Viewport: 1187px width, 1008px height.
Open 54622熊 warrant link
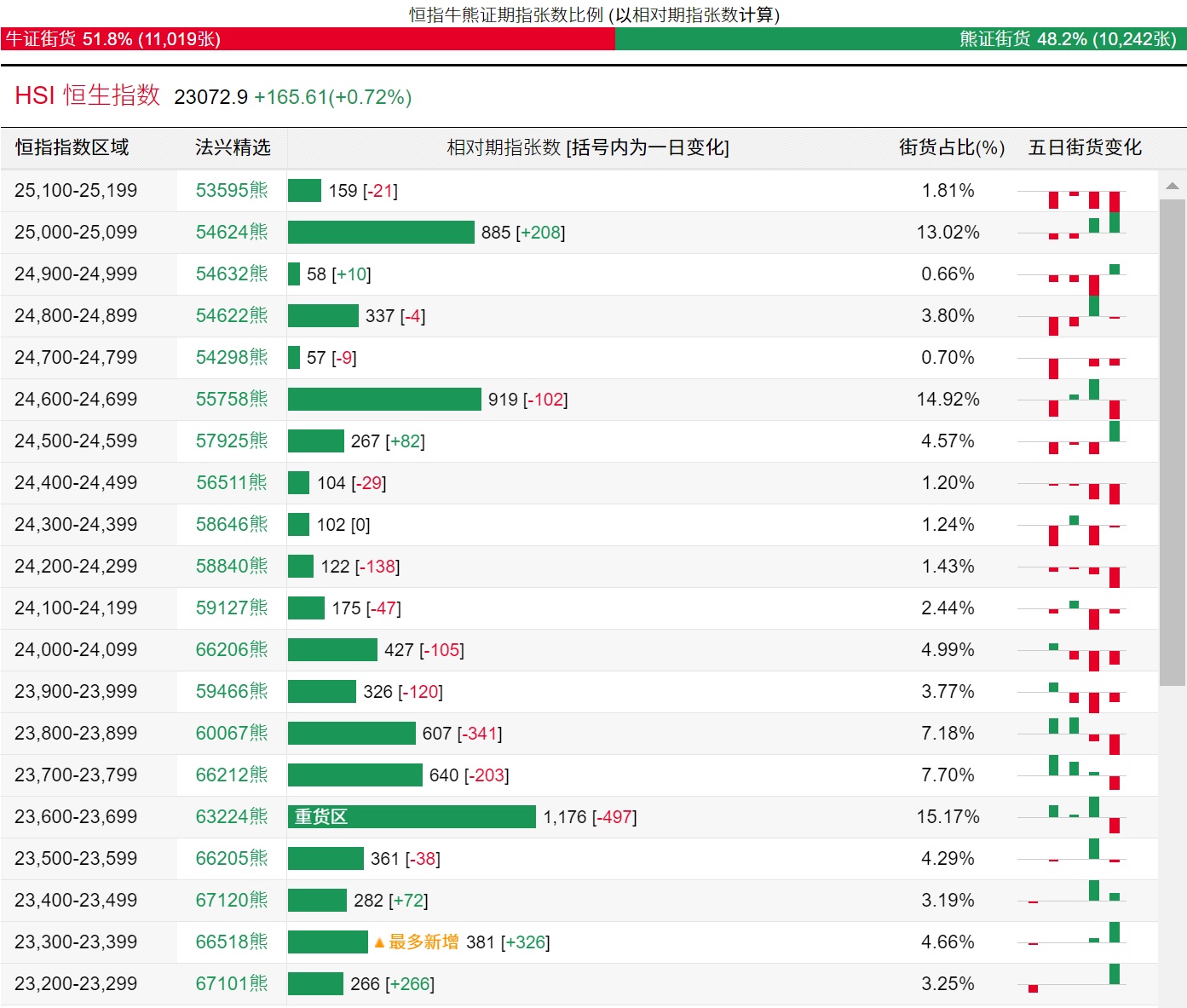point(232,315)
